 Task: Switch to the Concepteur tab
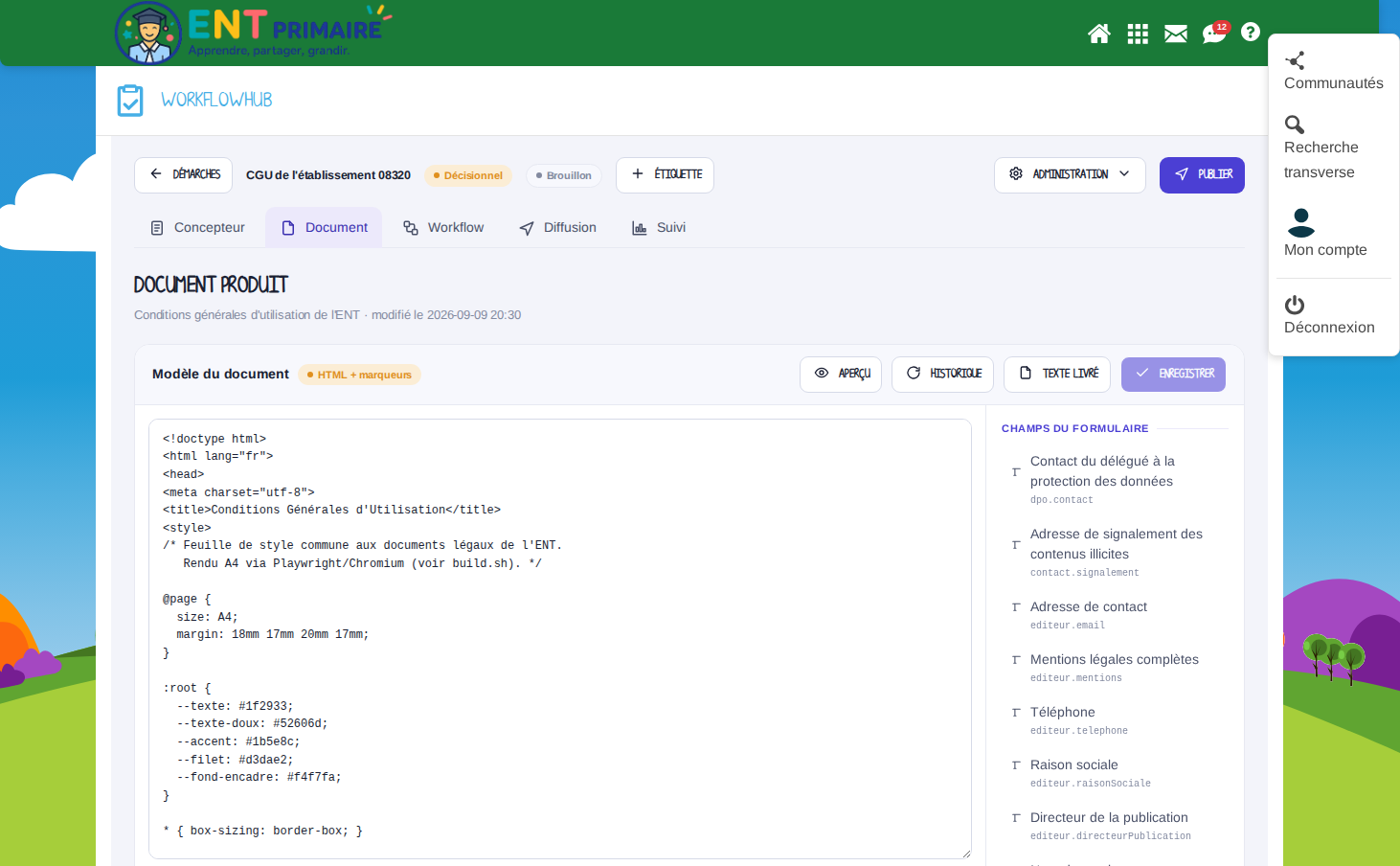(198, 228)
